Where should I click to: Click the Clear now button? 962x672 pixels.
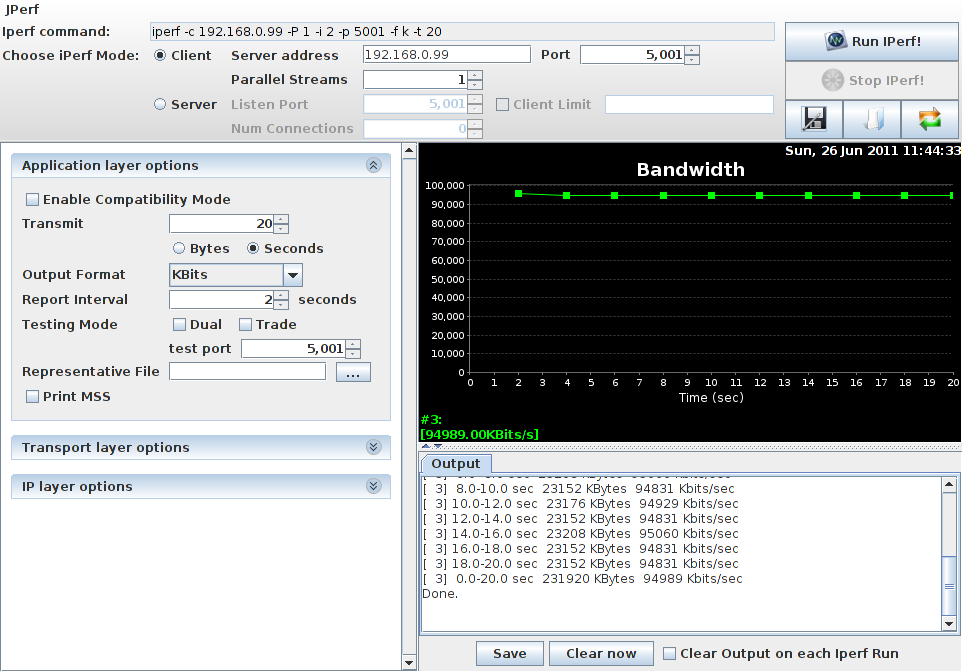(601, 652)
